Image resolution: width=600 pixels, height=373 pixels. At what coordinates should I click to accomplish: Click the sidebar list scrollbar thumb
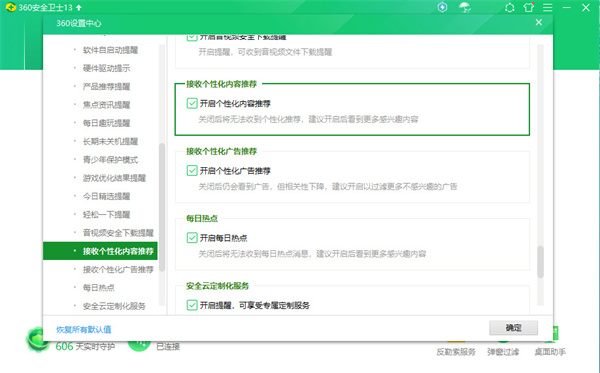pos(162,207)
